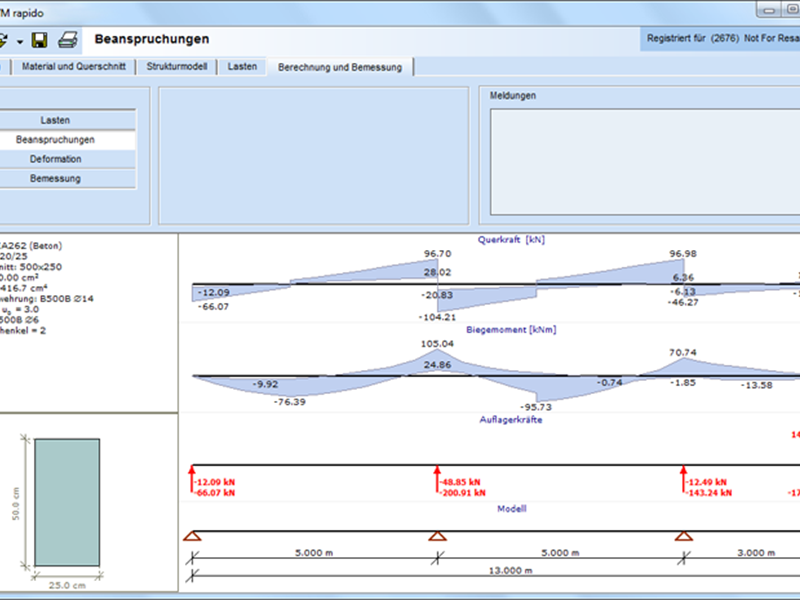Switch to Material und Querschnitt tab

click(74, 67)
